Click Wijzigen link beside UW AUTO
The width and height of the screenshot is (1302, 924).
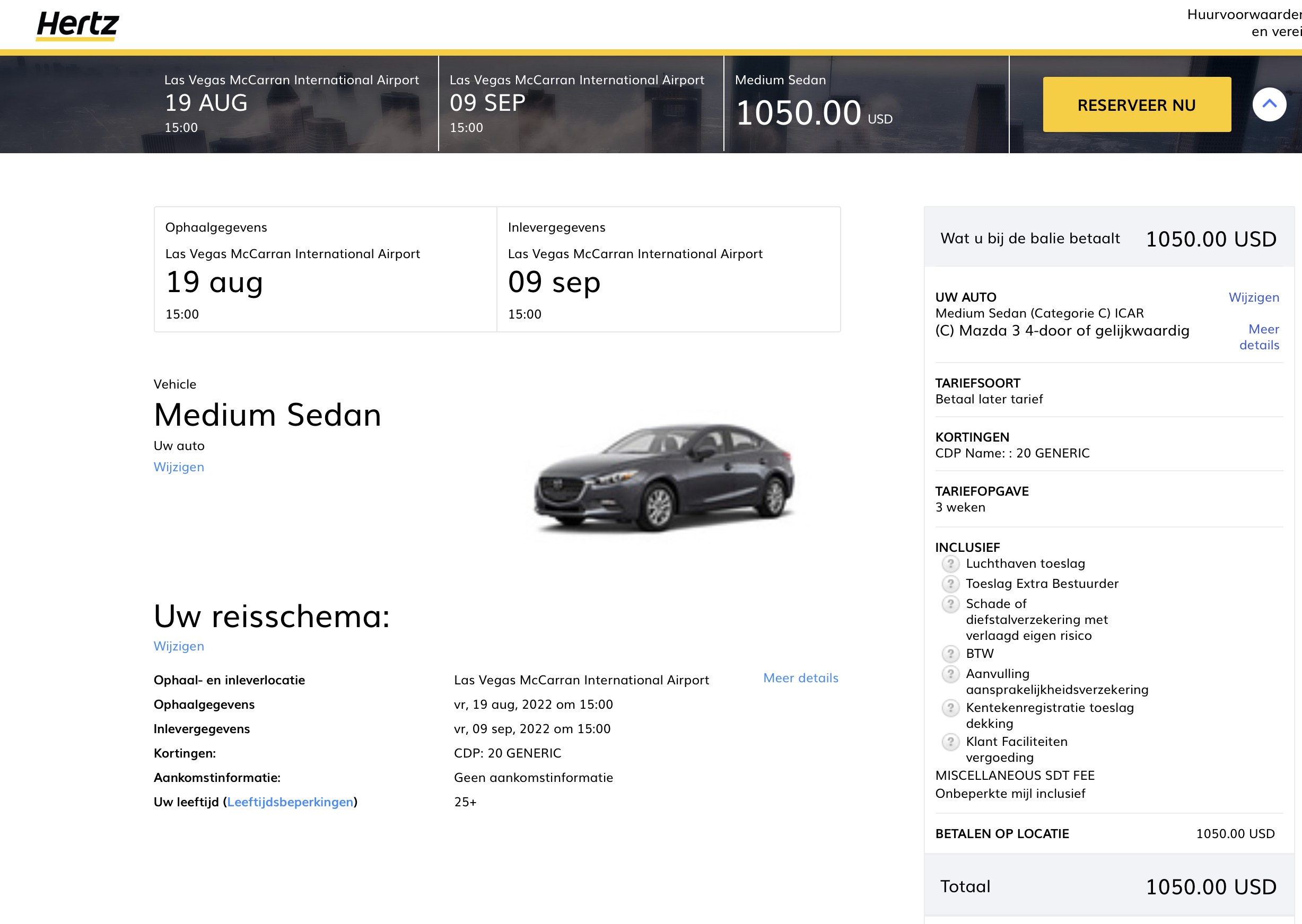click(1253, 297)
